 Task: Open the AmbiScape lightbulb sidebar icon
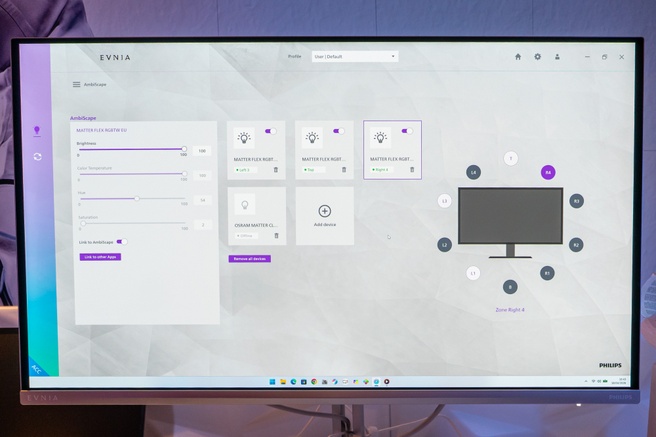click(37, 130)
